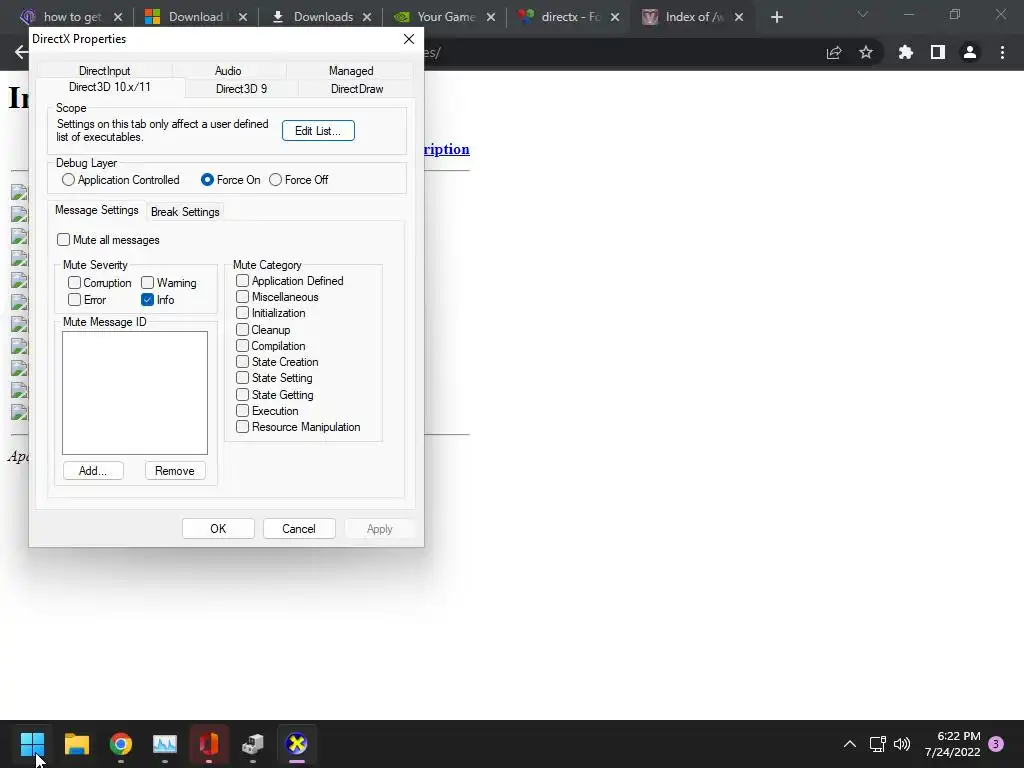The width and height of the screenshot is (1024, 768).
Task: Close the 'Your Game' browser tab
Action: point(491,17)
